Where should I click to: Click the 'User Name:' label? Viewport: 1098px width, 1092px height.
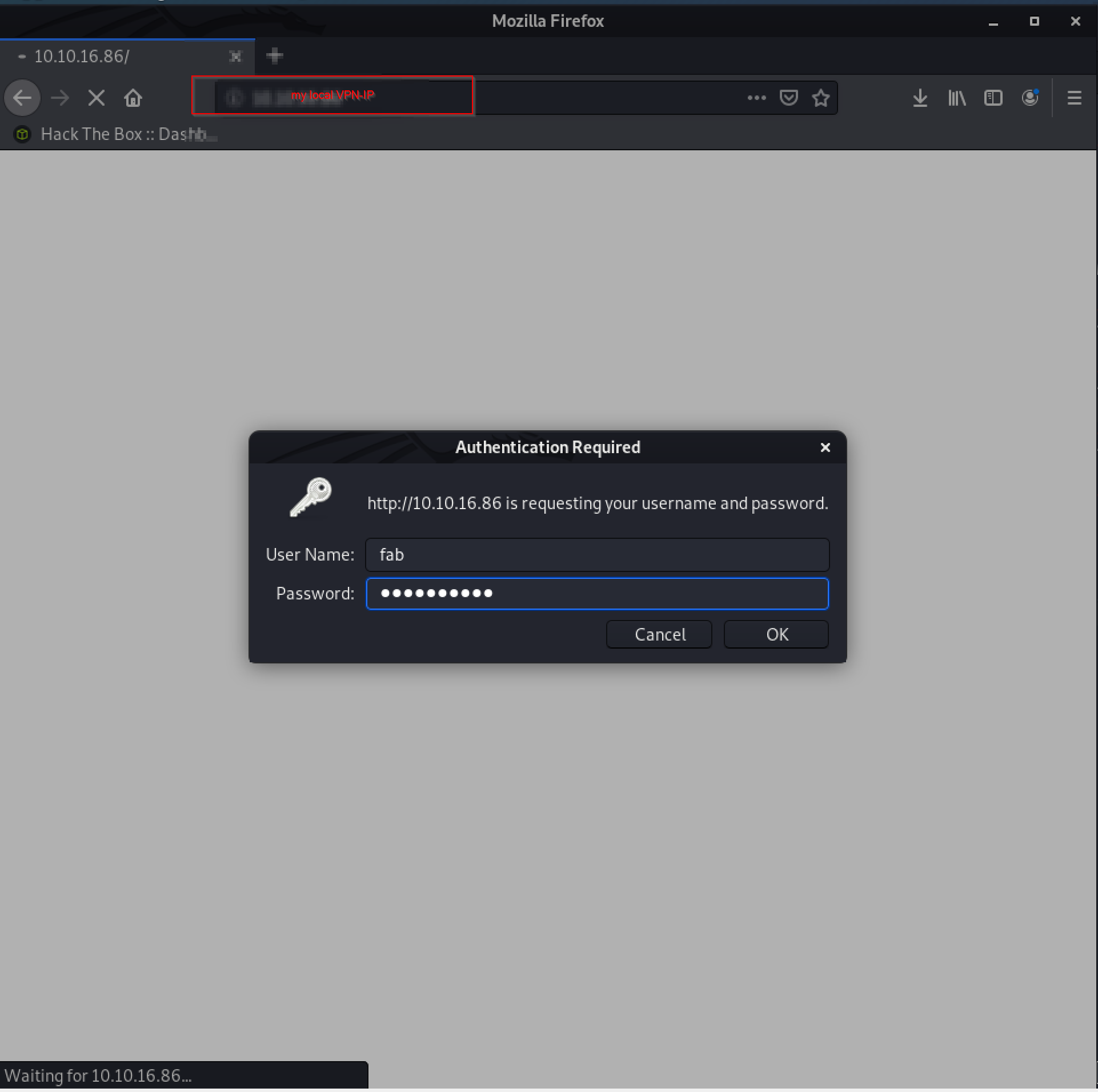pos(310,555)
